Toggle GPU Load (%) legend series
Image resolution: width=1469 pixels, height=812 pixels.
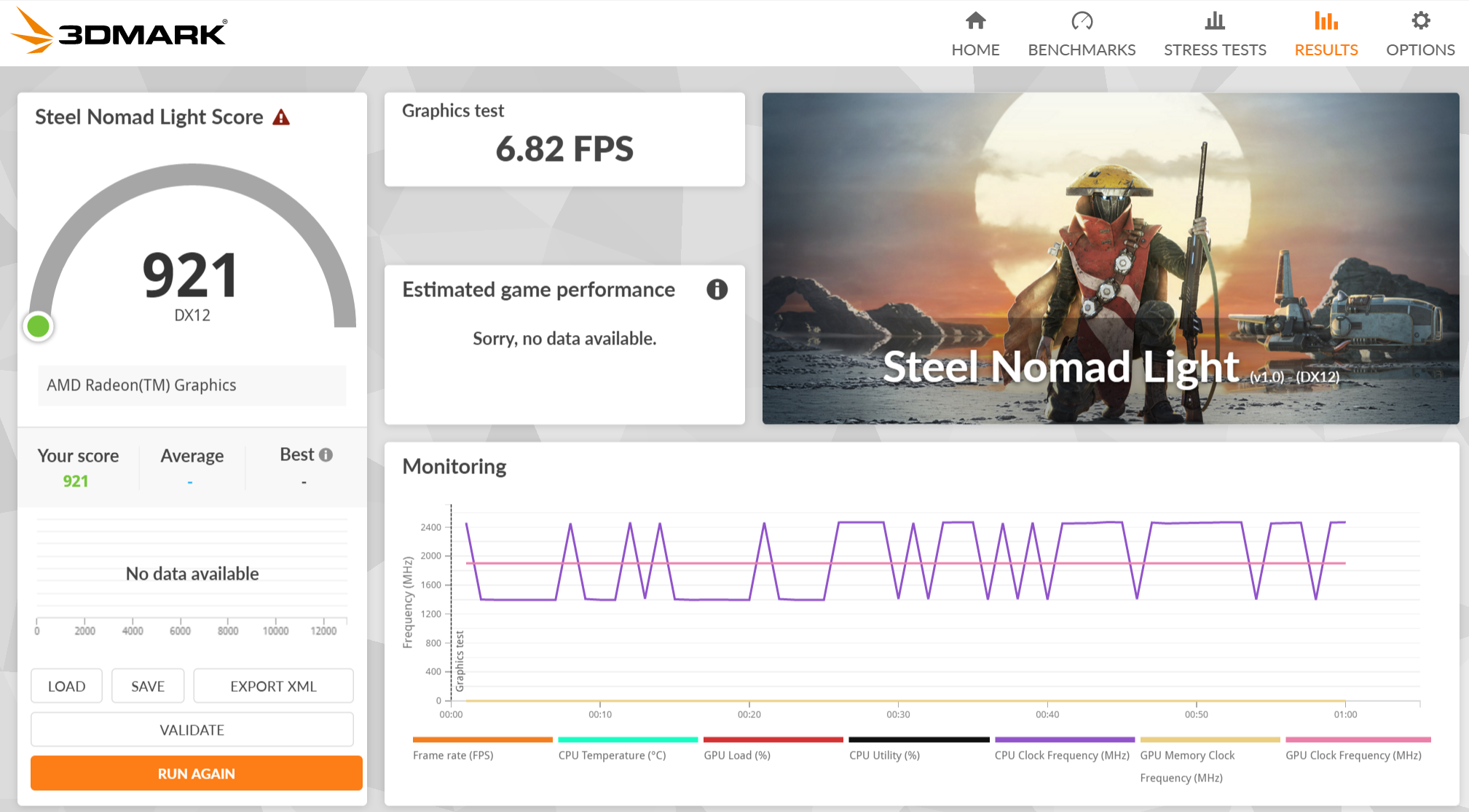click(x=736, y=755)
